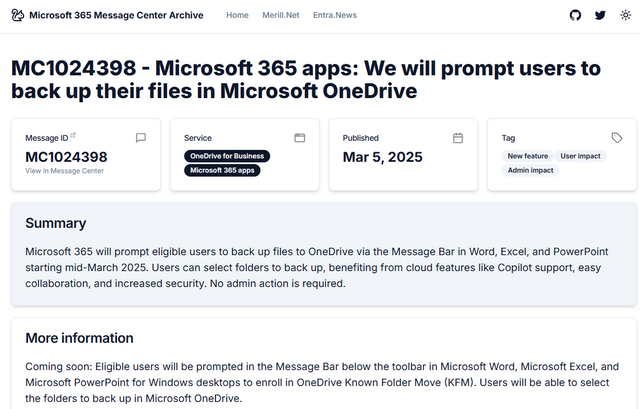Open View in Message Center link
The image size is (640, 409).
64,171
